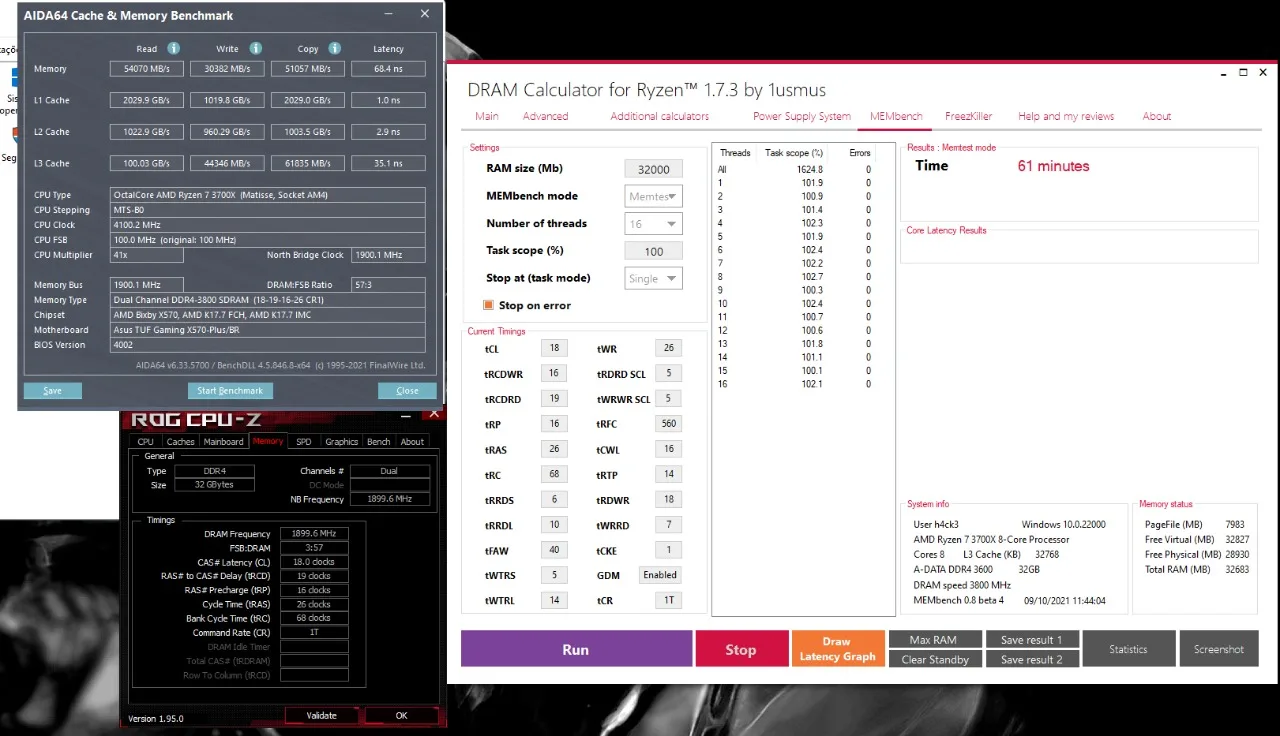Click the GDM field showing Enabled
Screen dimensions: 1280x736
pyautogui.click(x=660, y=575)
